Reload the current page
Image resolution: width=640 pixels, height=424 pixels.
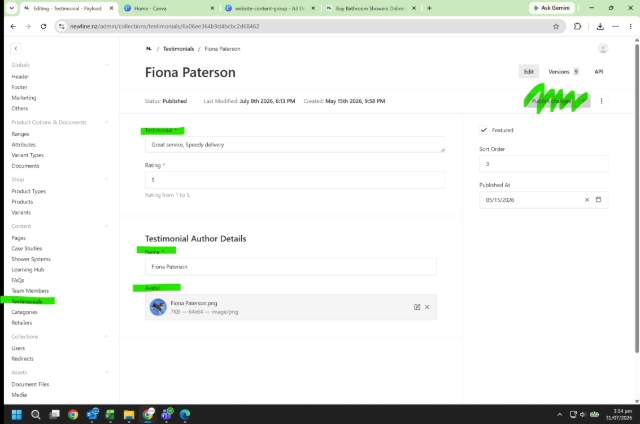(x=43, y=26)
